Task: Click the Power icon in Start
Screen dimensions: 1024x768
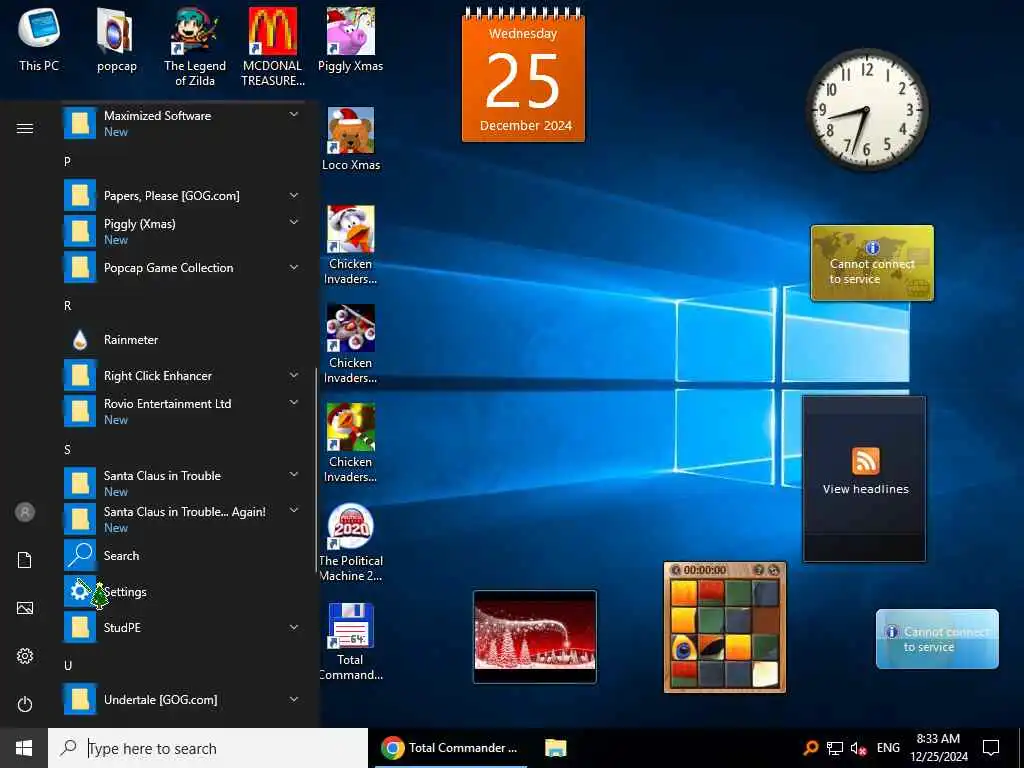Action: click(x=25, y=704)
